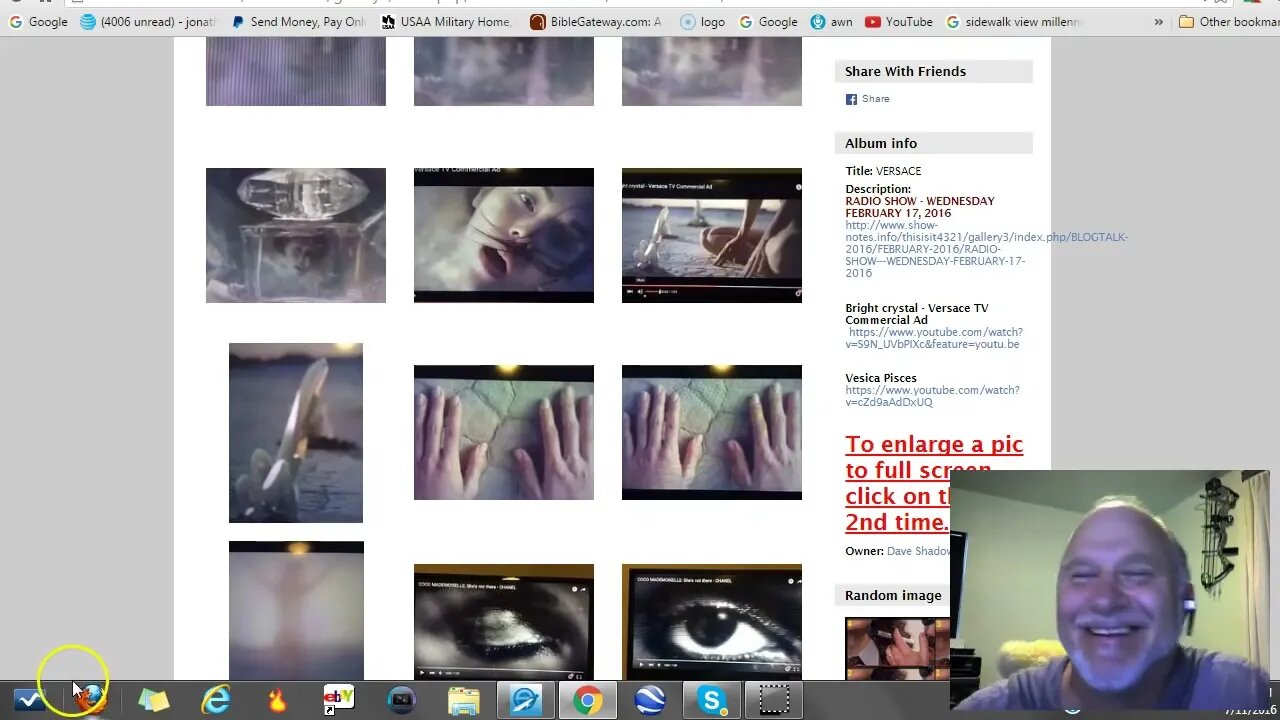Click the 'Vesica Pisces' label
Viewport: 1280px width, 720px height.
(881, 378)
